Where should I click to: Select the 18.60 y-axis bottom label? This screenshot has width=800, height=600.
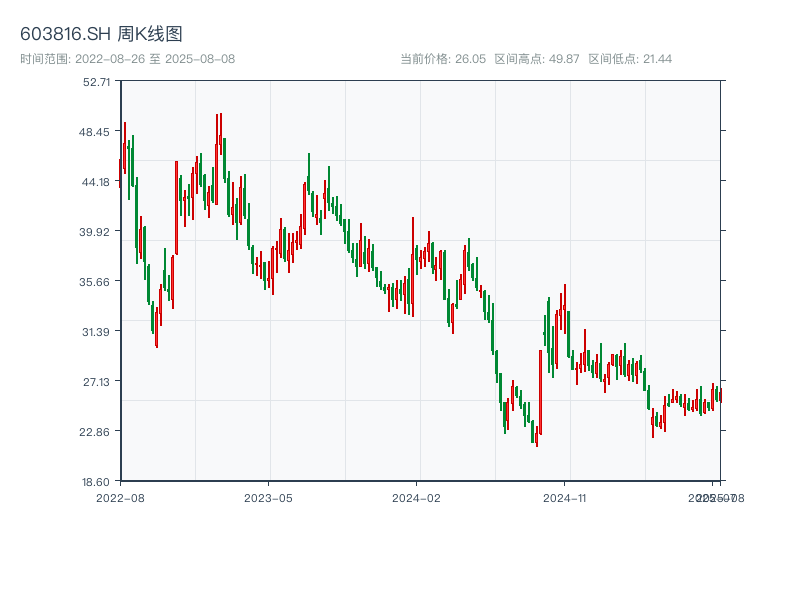[97, 482]
